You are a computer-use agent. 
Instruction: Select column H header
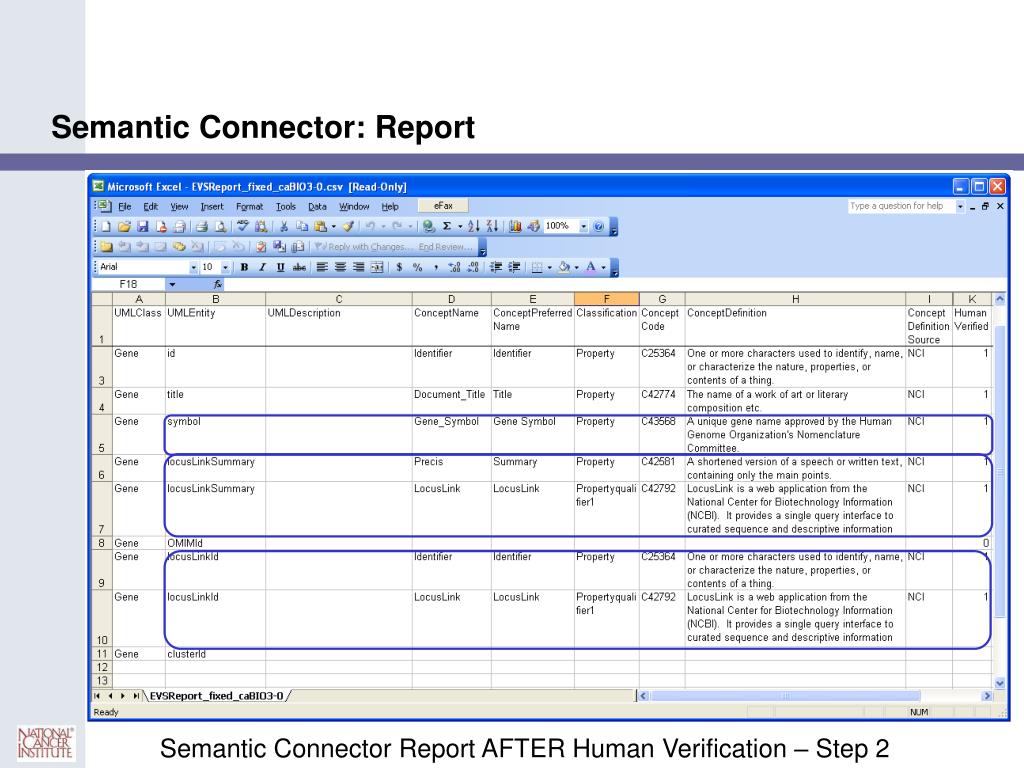[x=795, y=299]
